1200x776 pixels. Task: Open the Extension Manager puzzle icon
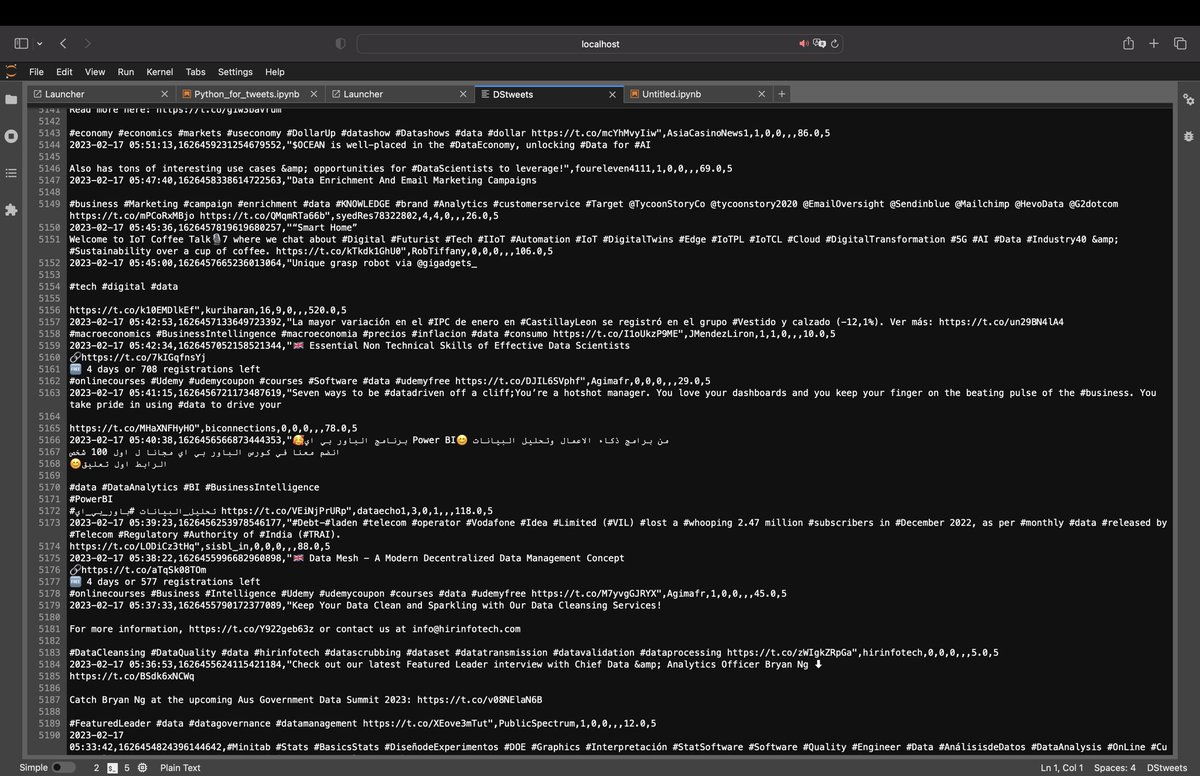[x=11, y=210]
